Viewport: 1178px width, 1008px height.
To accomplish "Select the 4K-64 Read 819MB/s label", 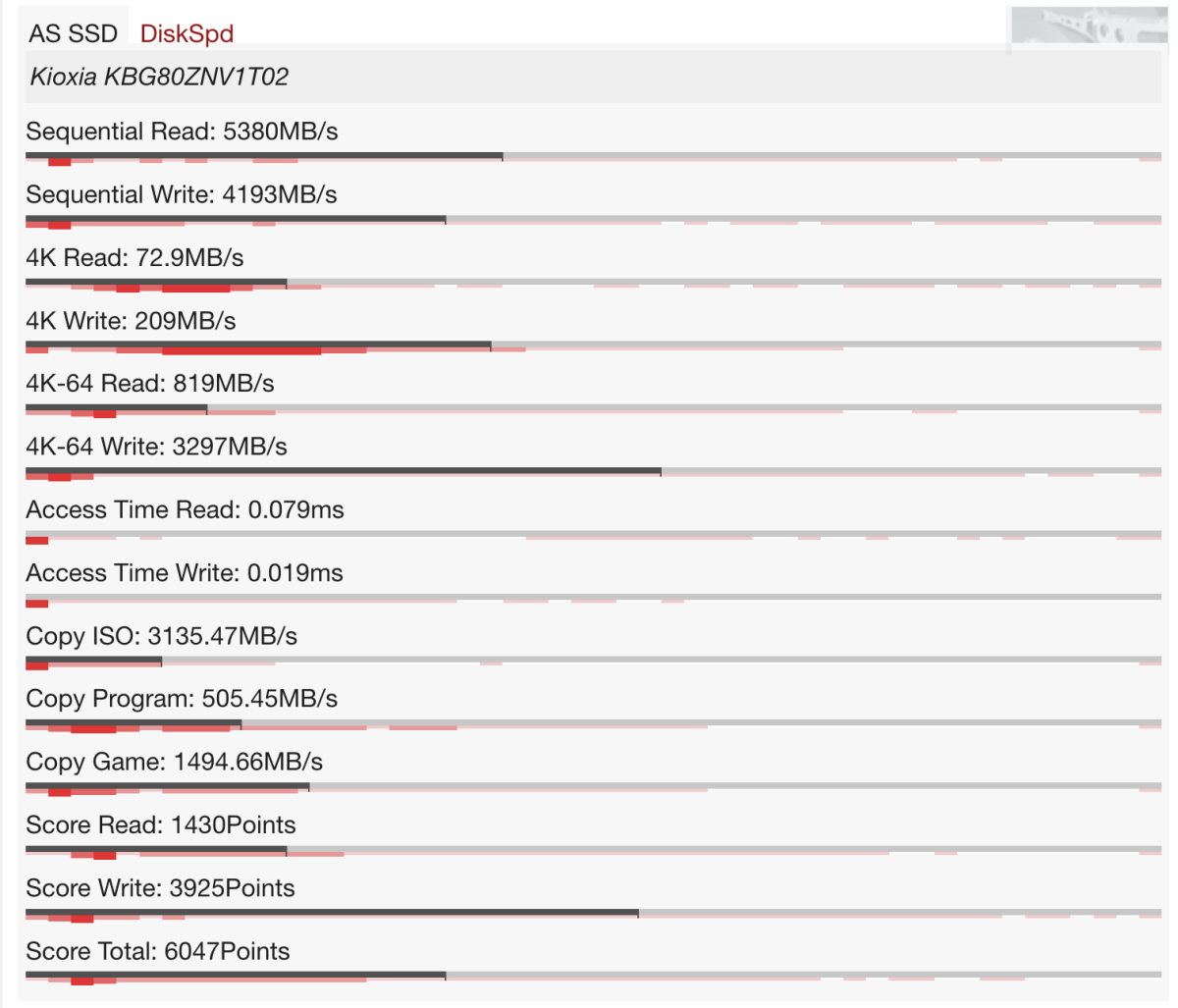I will (150, 384).
